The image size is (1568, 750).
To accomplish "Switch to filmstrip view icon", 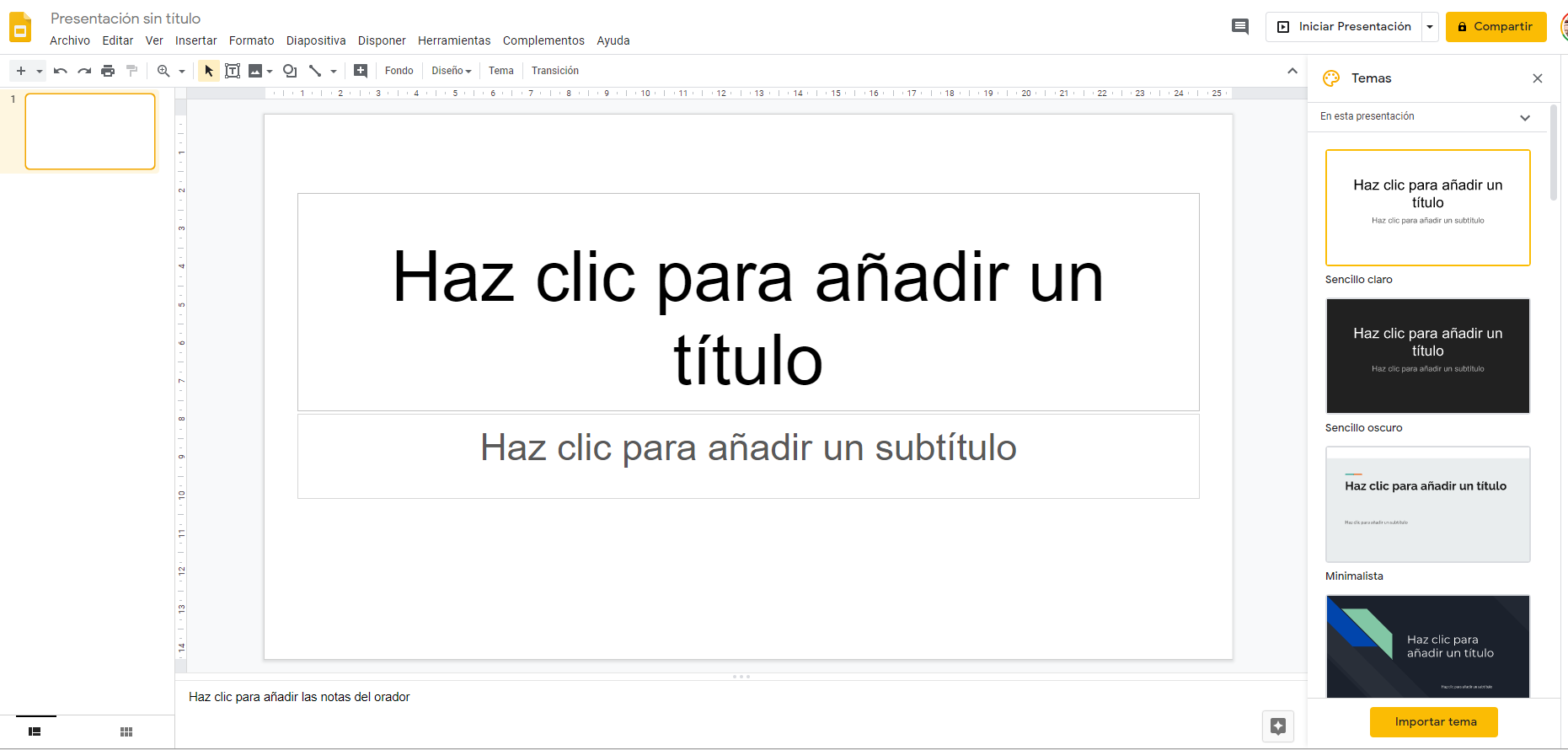I will [35, 731].
